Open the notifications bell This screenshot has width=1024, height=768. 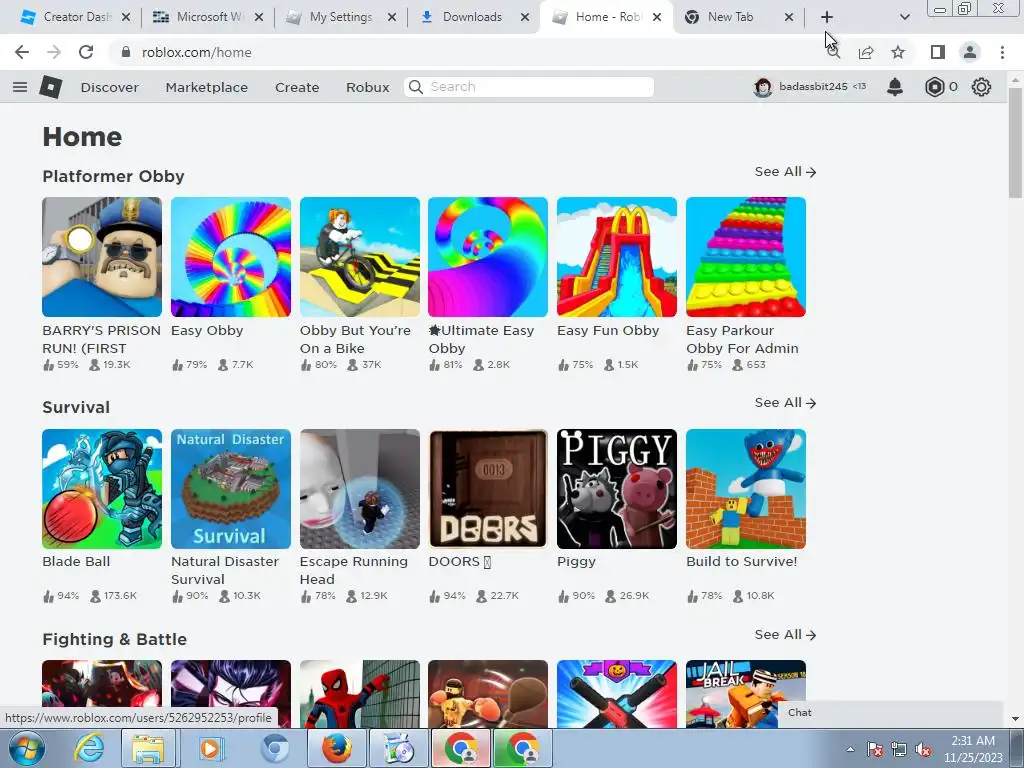point(895,87)
